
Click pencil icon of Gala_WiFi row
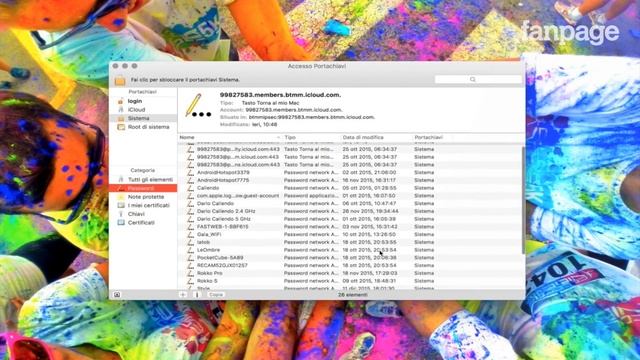click(190, 234)
